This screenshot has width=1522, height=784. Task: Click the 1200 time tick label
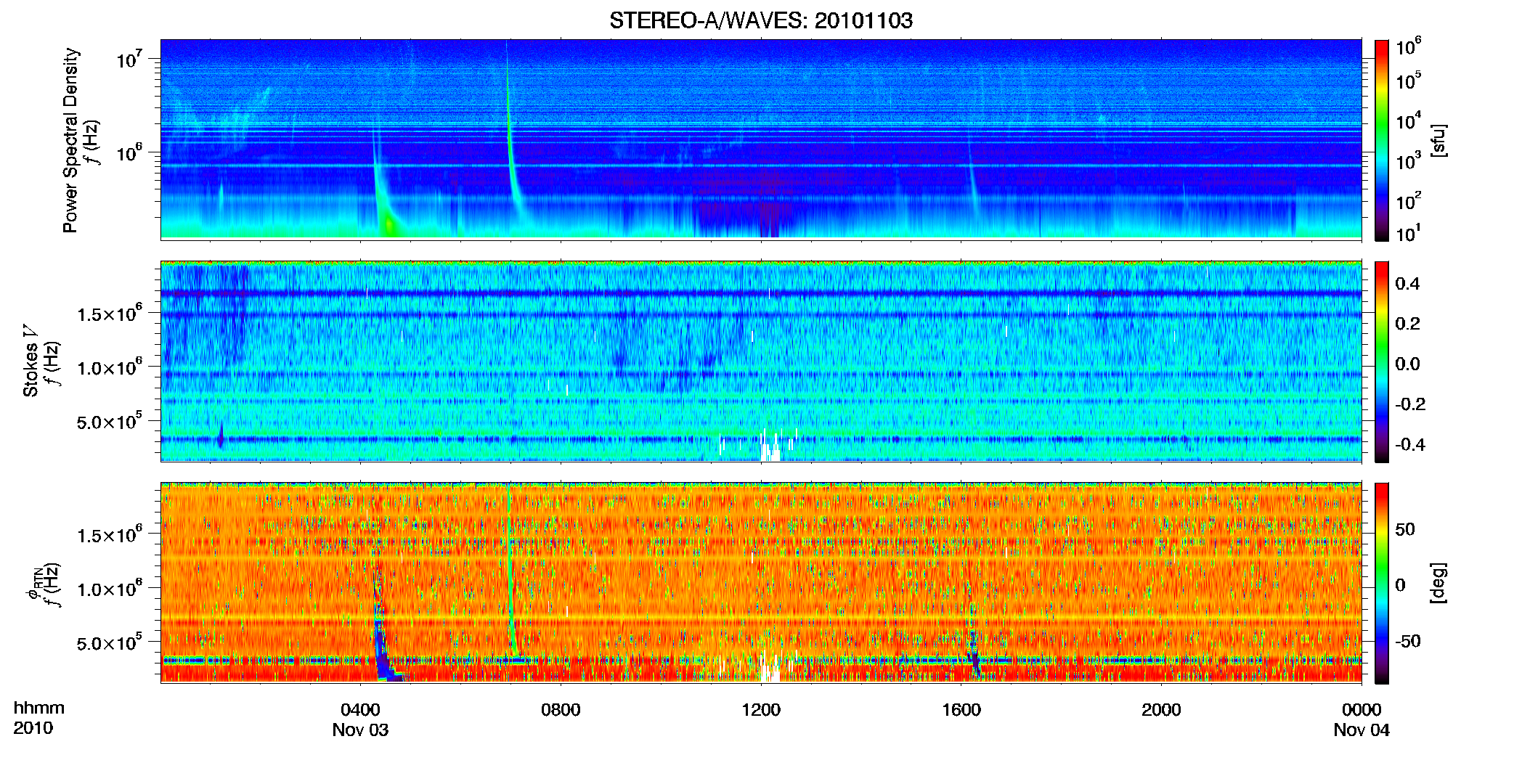tap(761, 709)
